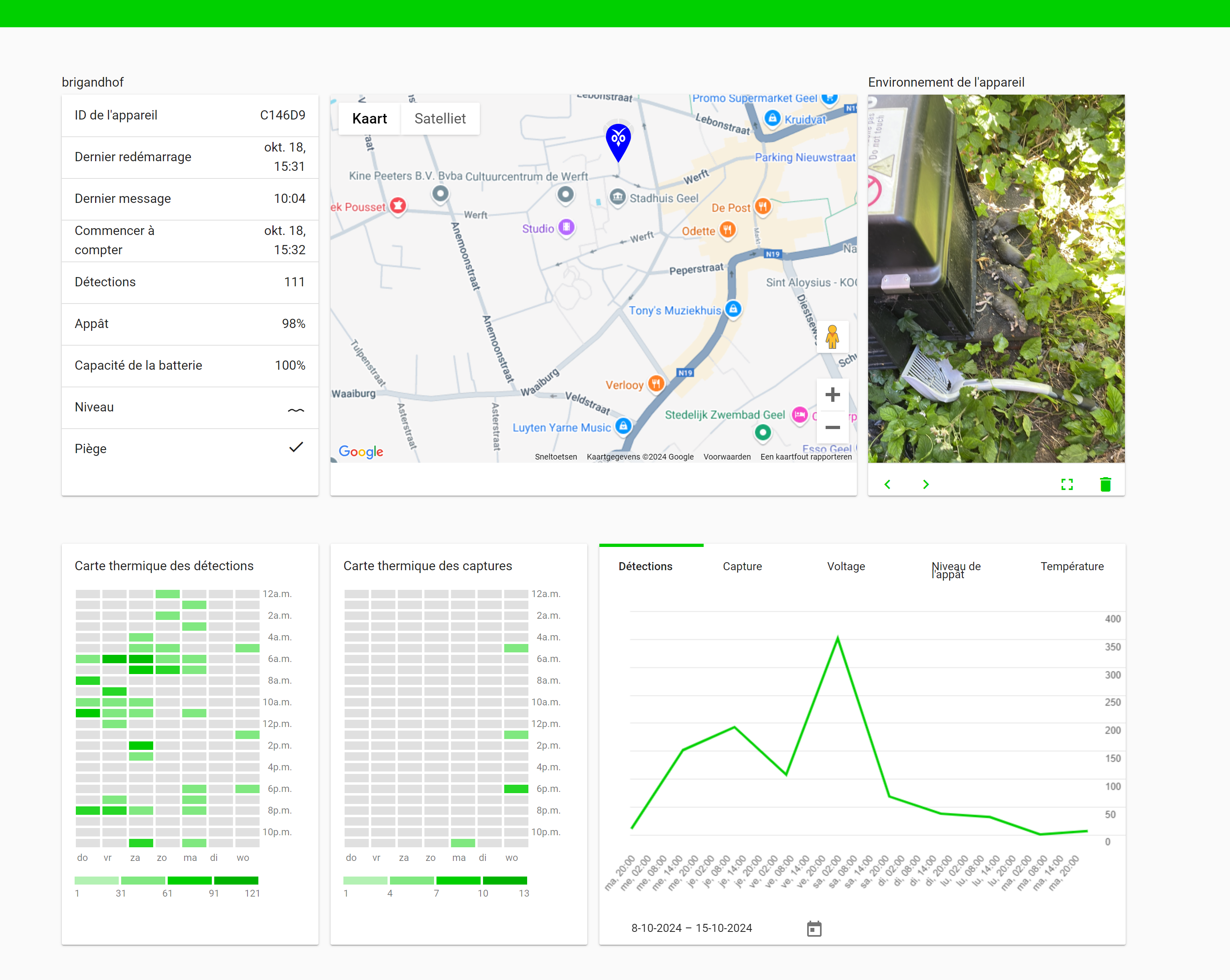Image resolution: width=1230 pixels, height=980 pixels.
Task: Click the brigandhof device name heading
Action: point(92,82)
